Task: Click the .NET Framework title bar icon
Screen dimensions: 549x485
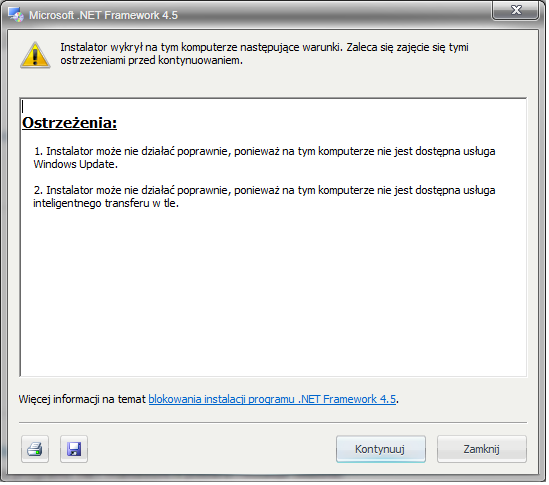Action: coord(16,15)
